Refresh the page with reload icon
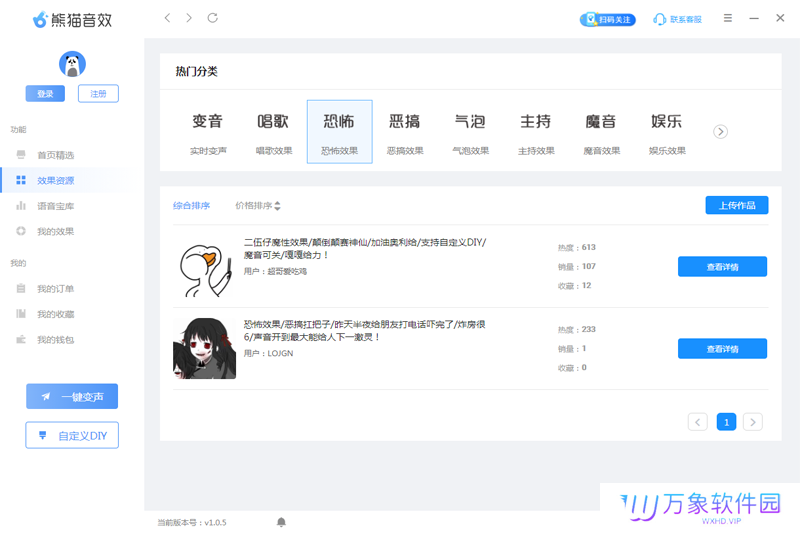 point(213,18)
